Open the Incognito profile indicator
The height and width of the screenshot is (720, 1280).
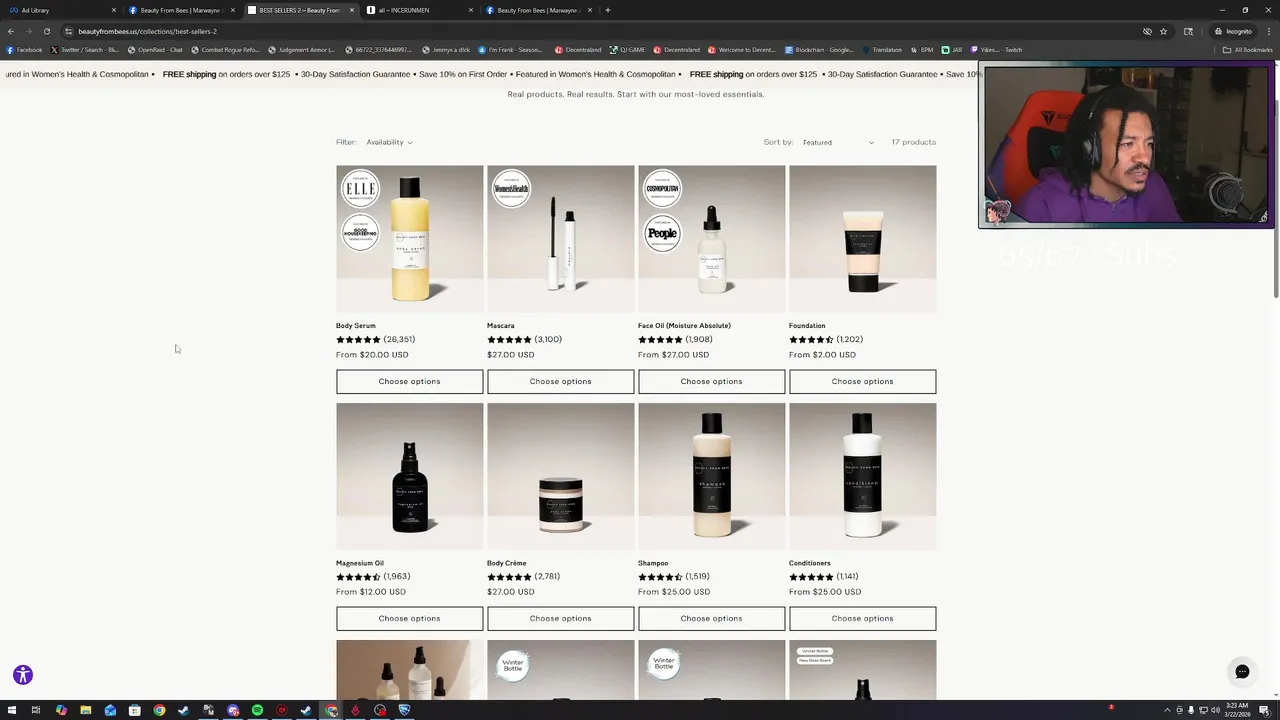(1233, 31)
